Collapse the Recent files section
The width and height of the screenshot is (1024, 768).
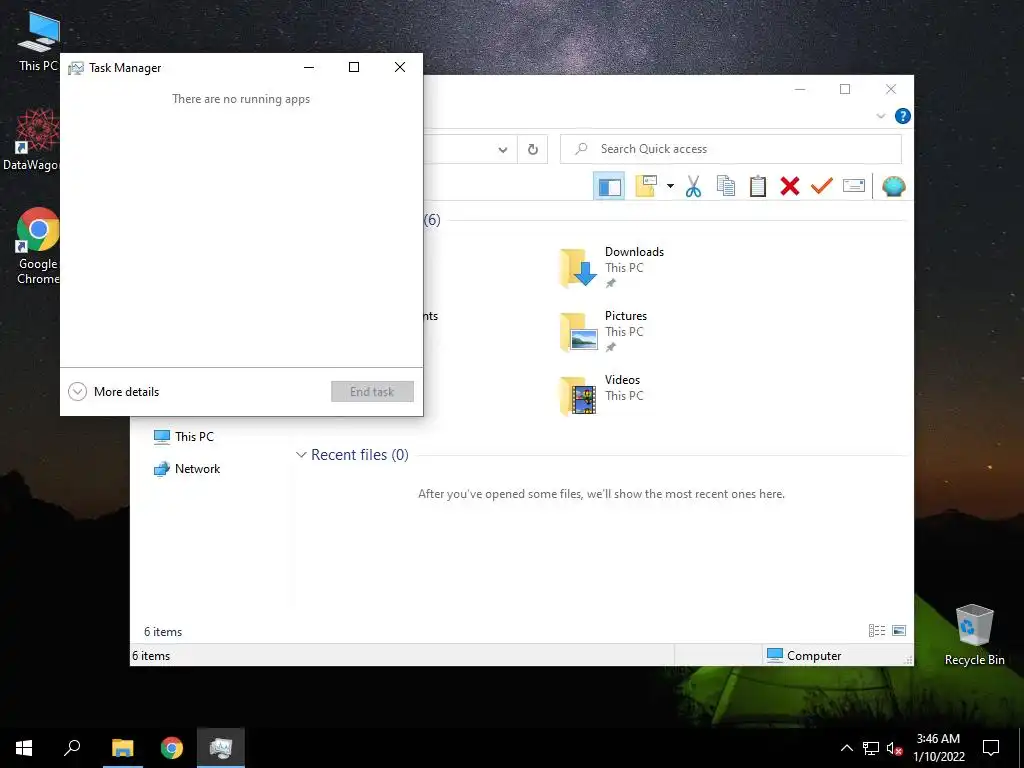301,455
